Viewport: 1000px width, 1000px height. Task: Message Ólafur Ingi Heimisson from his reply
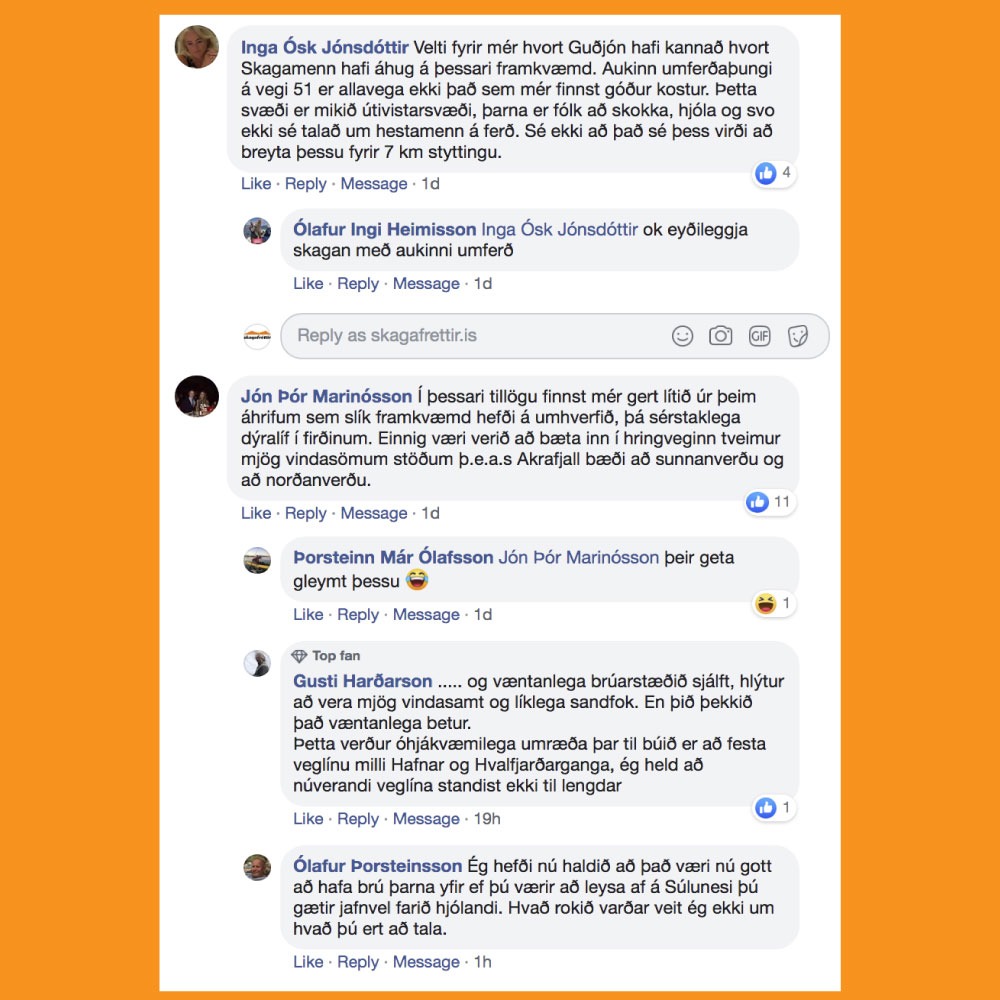[426, 284]
